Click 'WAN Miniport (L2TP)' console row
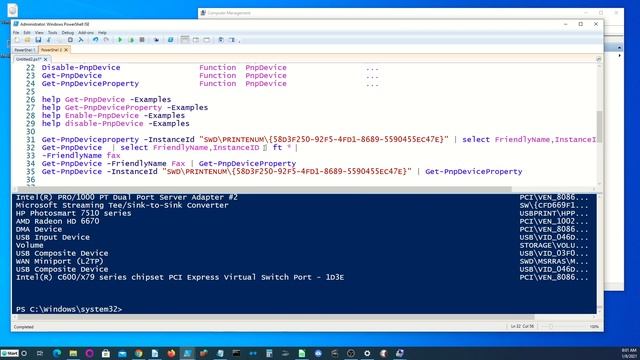 (60, 261)
